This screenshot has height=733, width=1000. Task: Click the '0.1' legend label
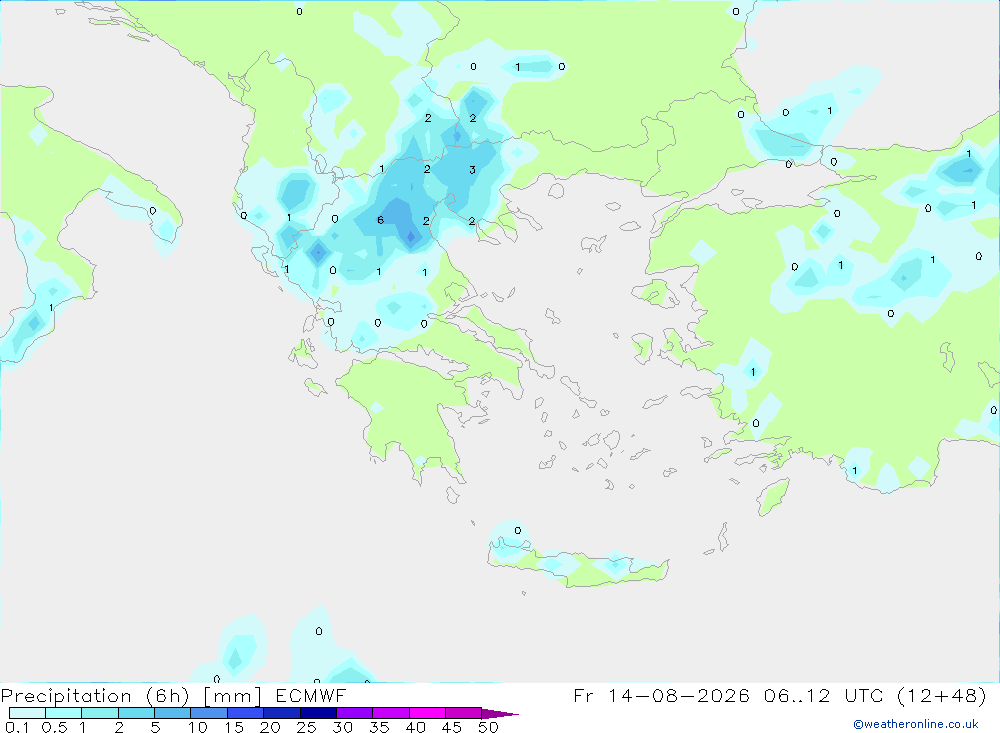[17, 727]
